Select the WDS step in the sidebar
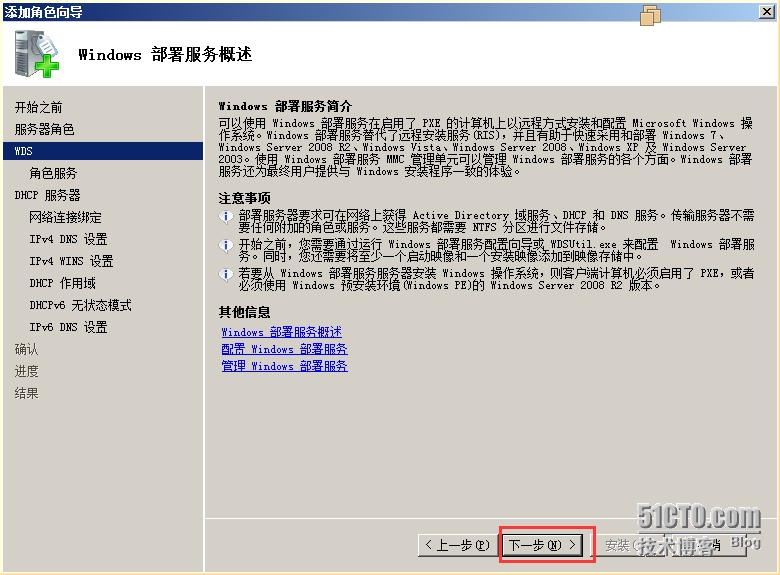Image resolution: width=780 pixels, height=575 pixels. [x=103, y=151]
